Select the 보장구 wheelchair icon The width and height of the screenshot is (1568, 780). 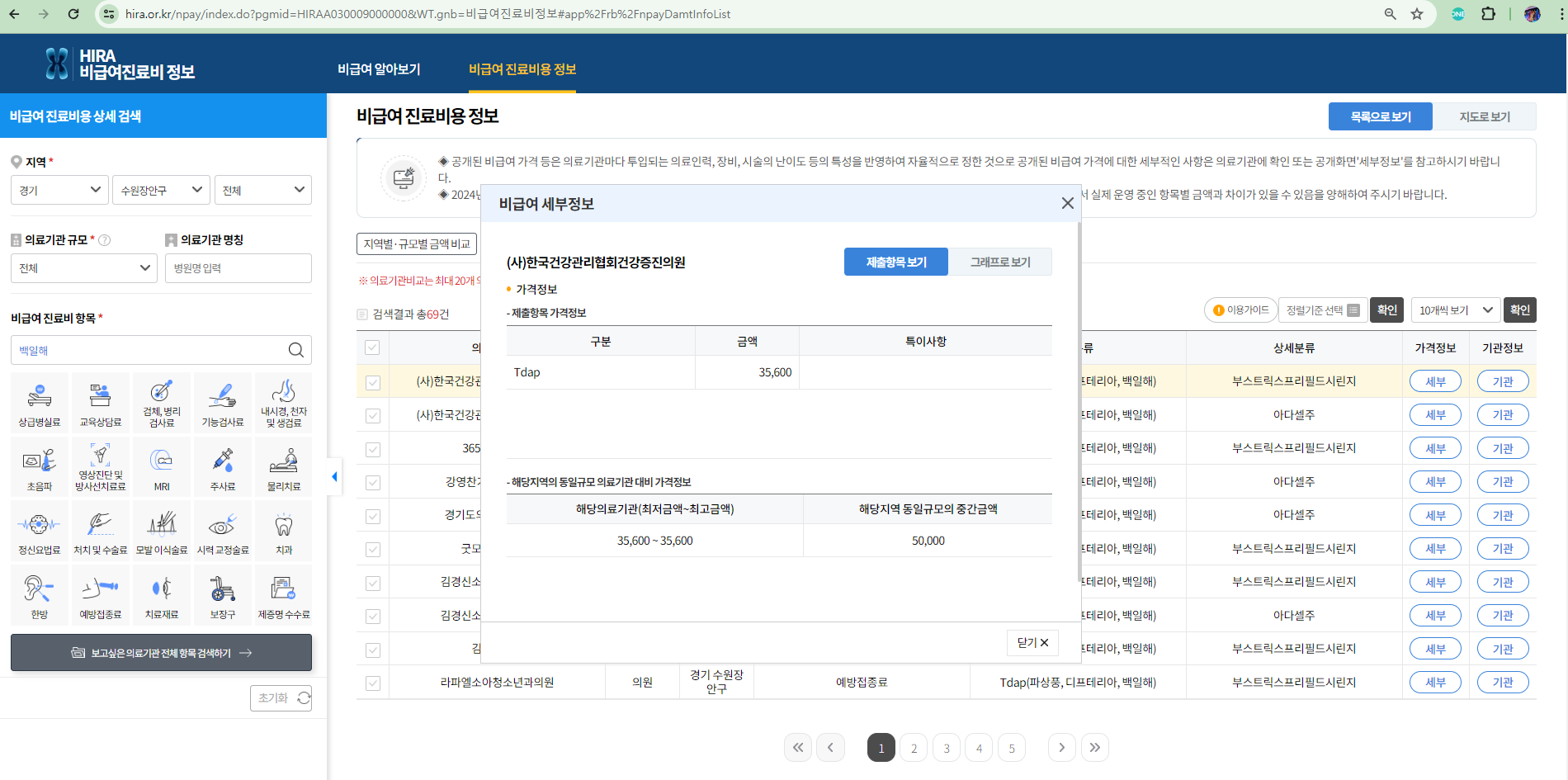[223, 595]
